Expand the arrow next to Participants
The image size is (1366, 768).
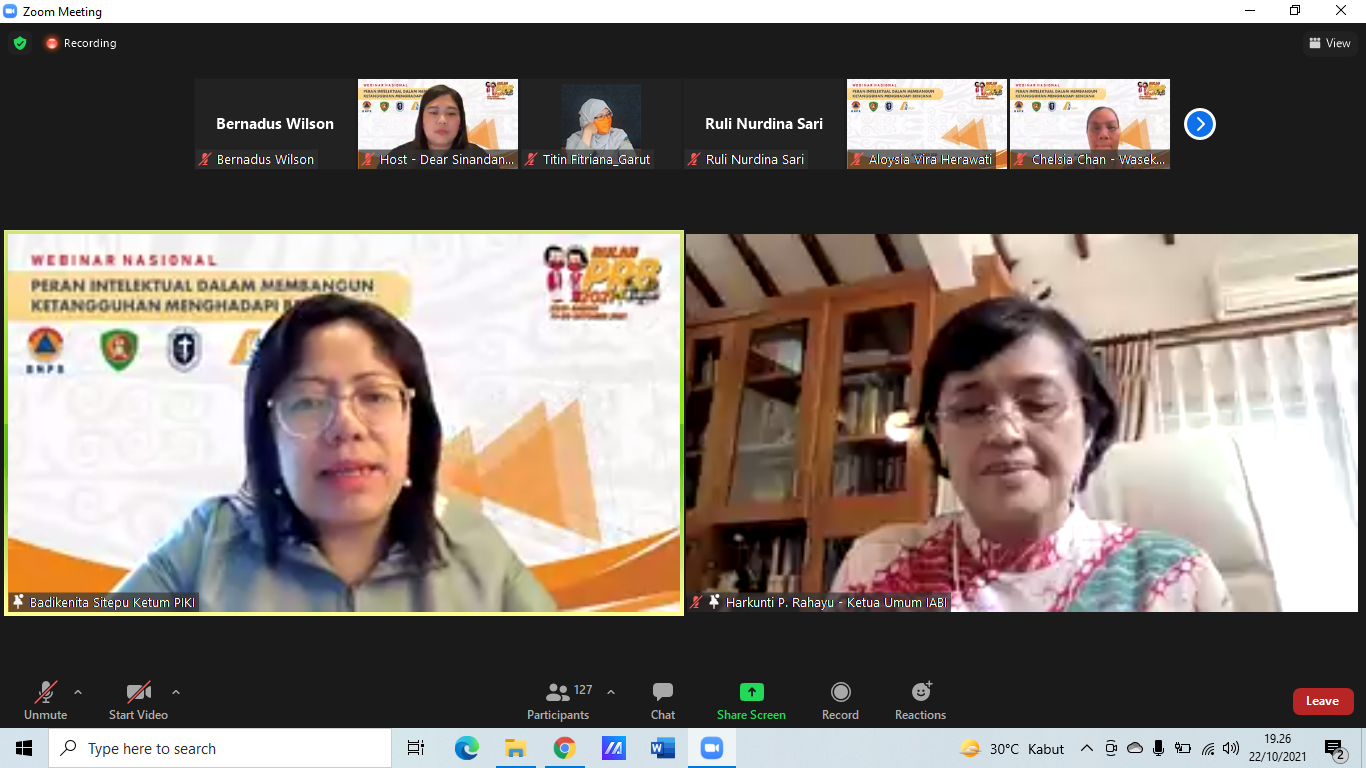point(611,692)
